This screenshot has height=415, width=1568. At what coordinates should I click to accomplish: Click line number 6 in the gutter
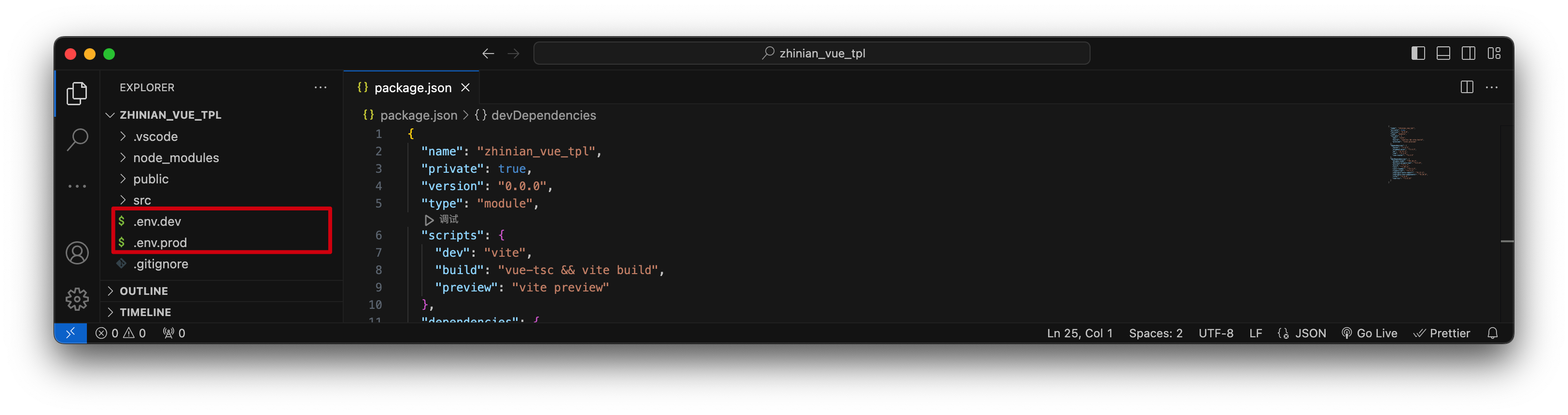coord(378,235)
